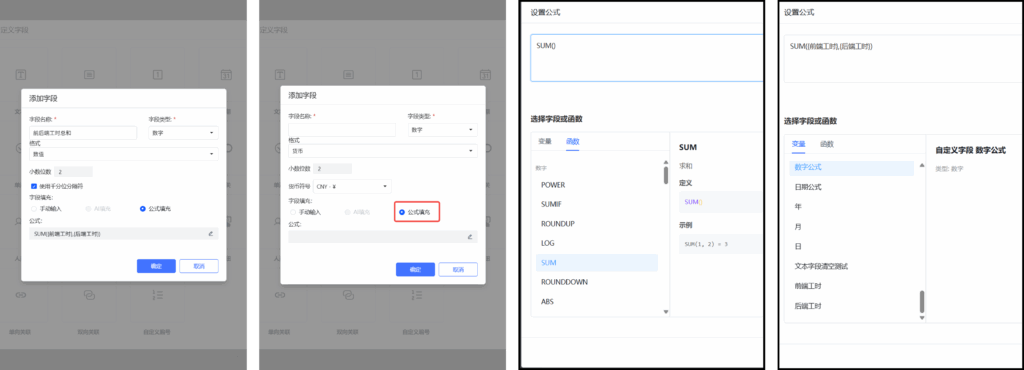Open 字段类型 dropdown in the dialog with empty name

point(443,130)
